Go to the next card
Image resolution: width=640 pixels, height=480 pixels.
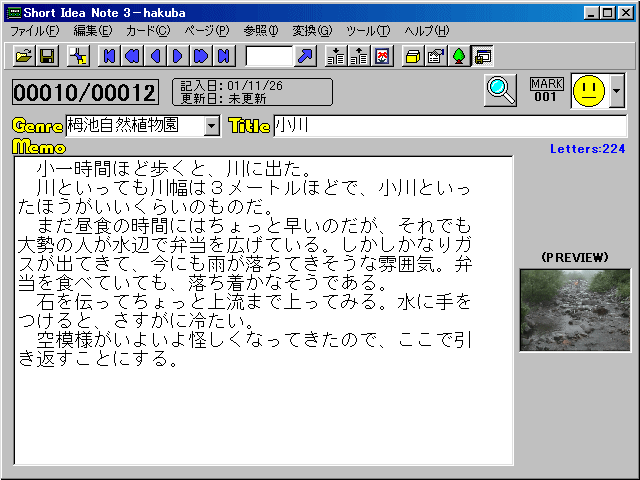pyautogui.click(x=178, y=56)
